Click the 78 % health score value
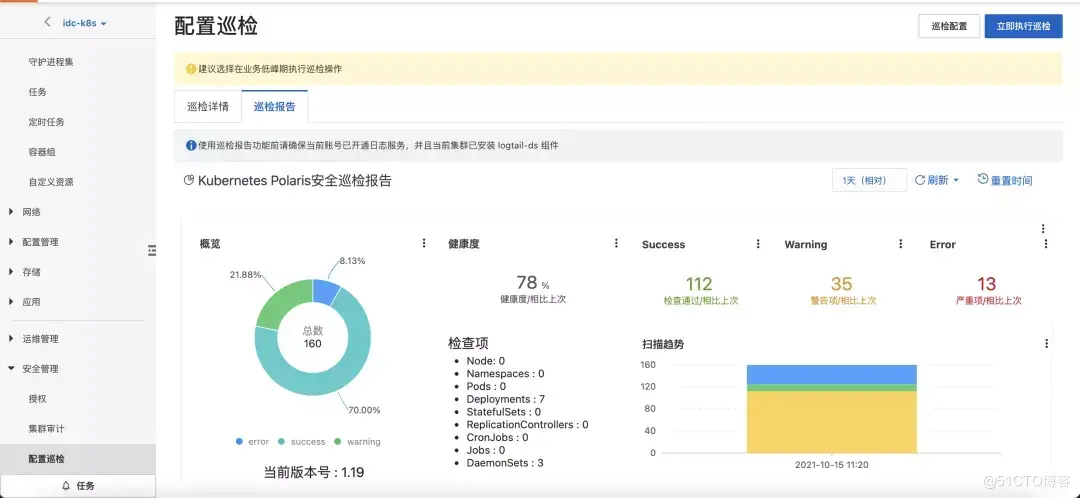This screenshot has height=498, width=1080. (532, 283)
